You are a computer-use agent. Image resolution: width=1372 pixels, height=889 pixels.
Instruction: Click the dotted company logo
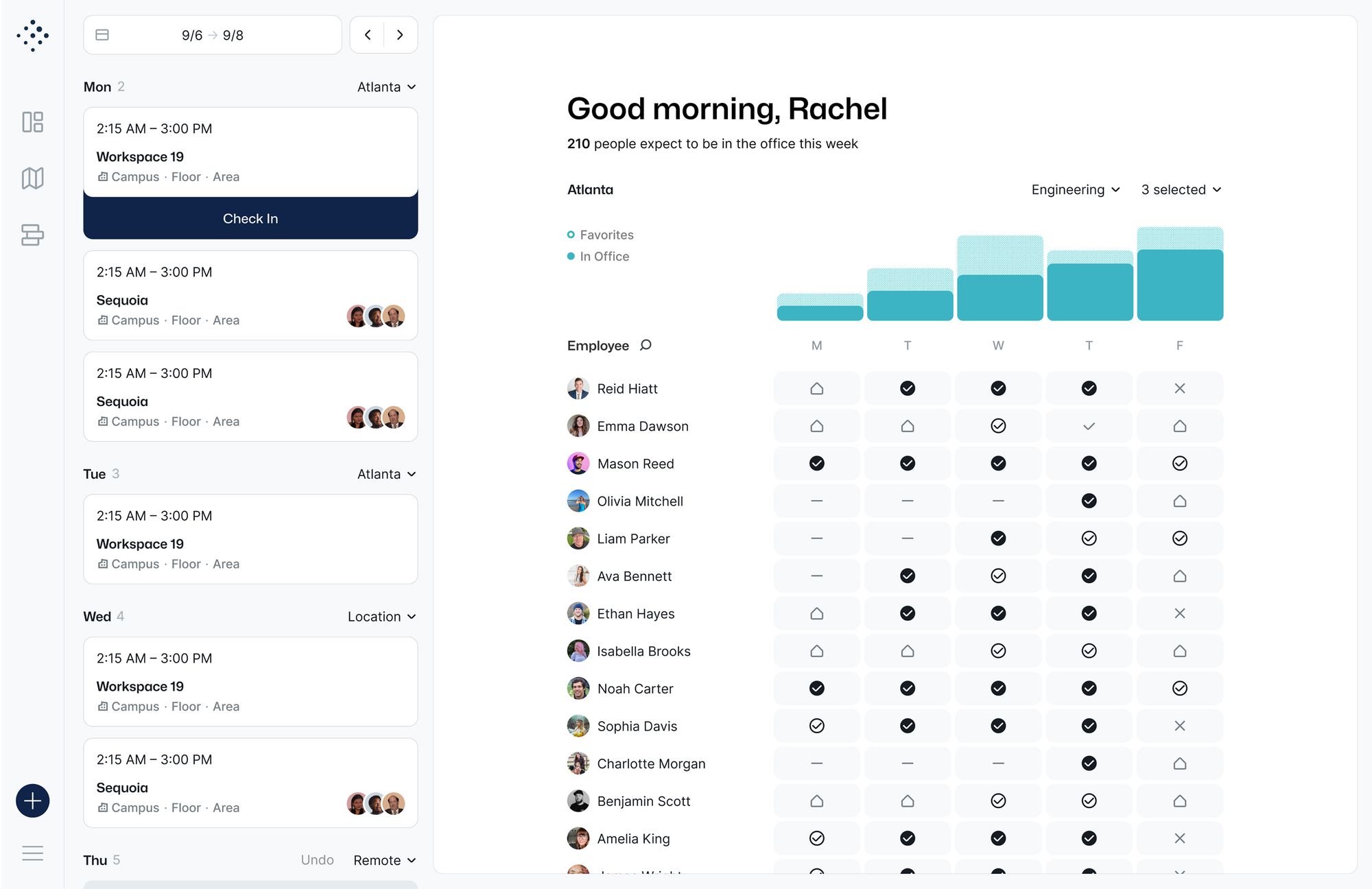click(32, 36)
